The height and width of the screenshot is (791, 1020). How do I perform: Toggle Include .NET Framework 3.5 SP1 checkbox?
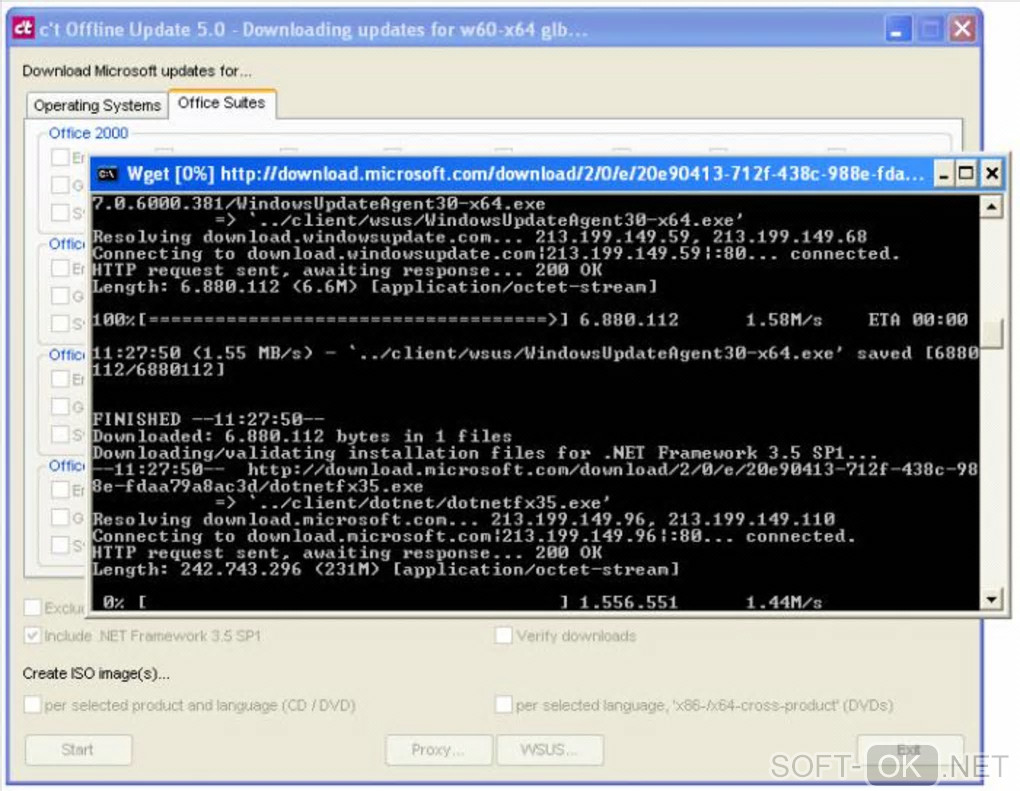tap(33, 636)
